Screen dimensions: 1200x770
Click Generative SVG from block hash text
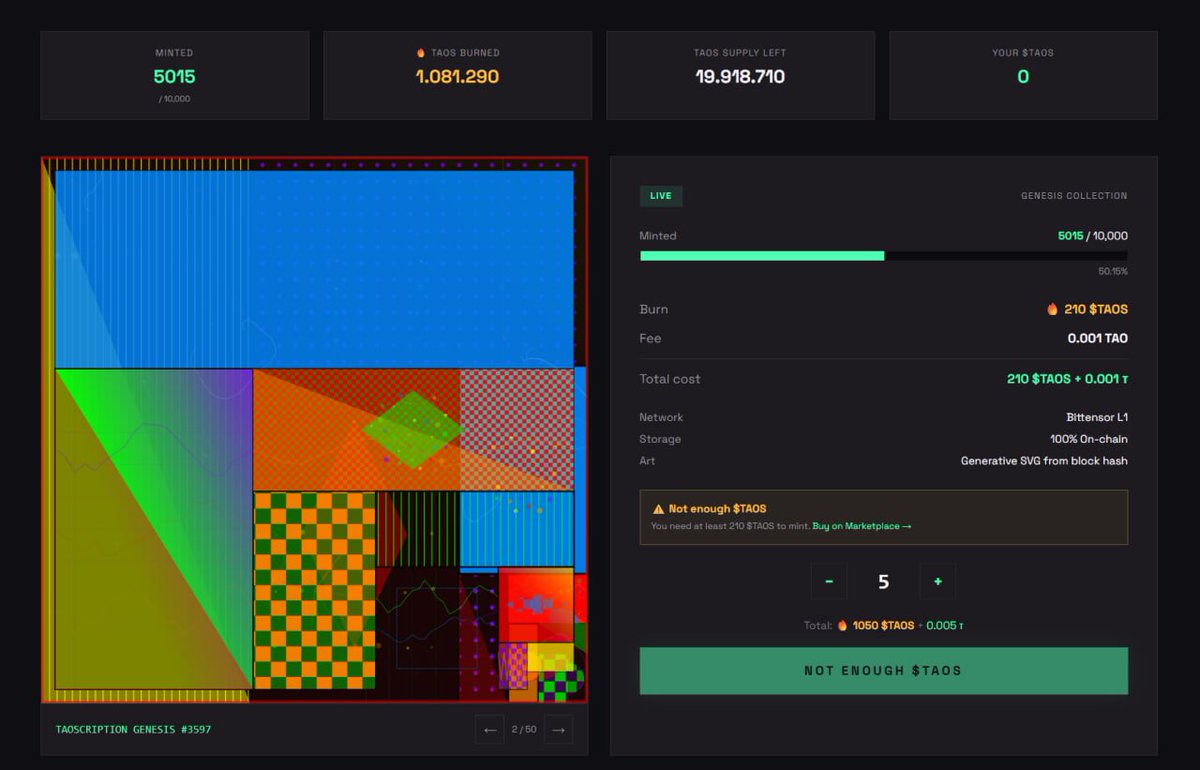(x=1044, y=461)
